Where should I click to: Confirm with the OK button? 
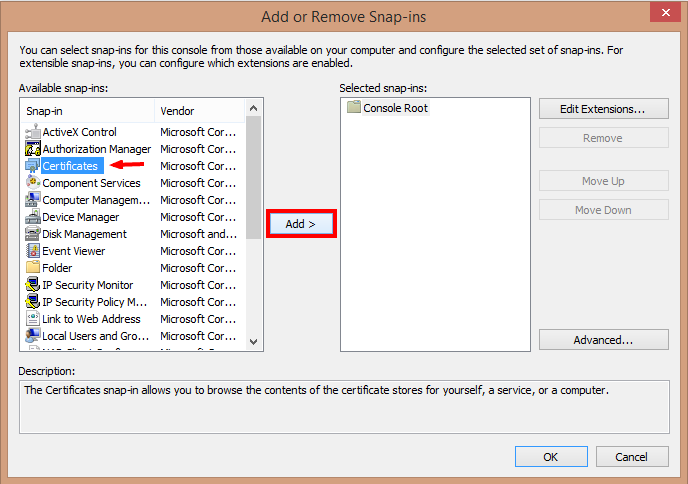tap(551, 457)
